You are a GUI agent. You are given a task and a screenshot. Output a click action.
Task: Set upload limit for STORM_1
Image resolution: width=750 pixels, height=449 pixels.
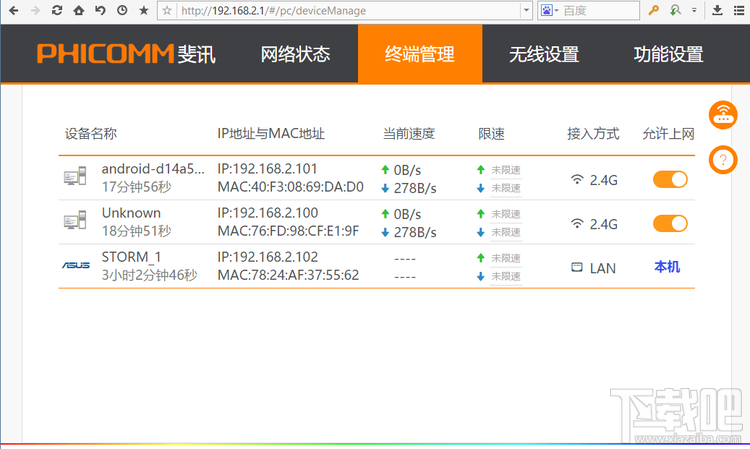pos(506,258)
